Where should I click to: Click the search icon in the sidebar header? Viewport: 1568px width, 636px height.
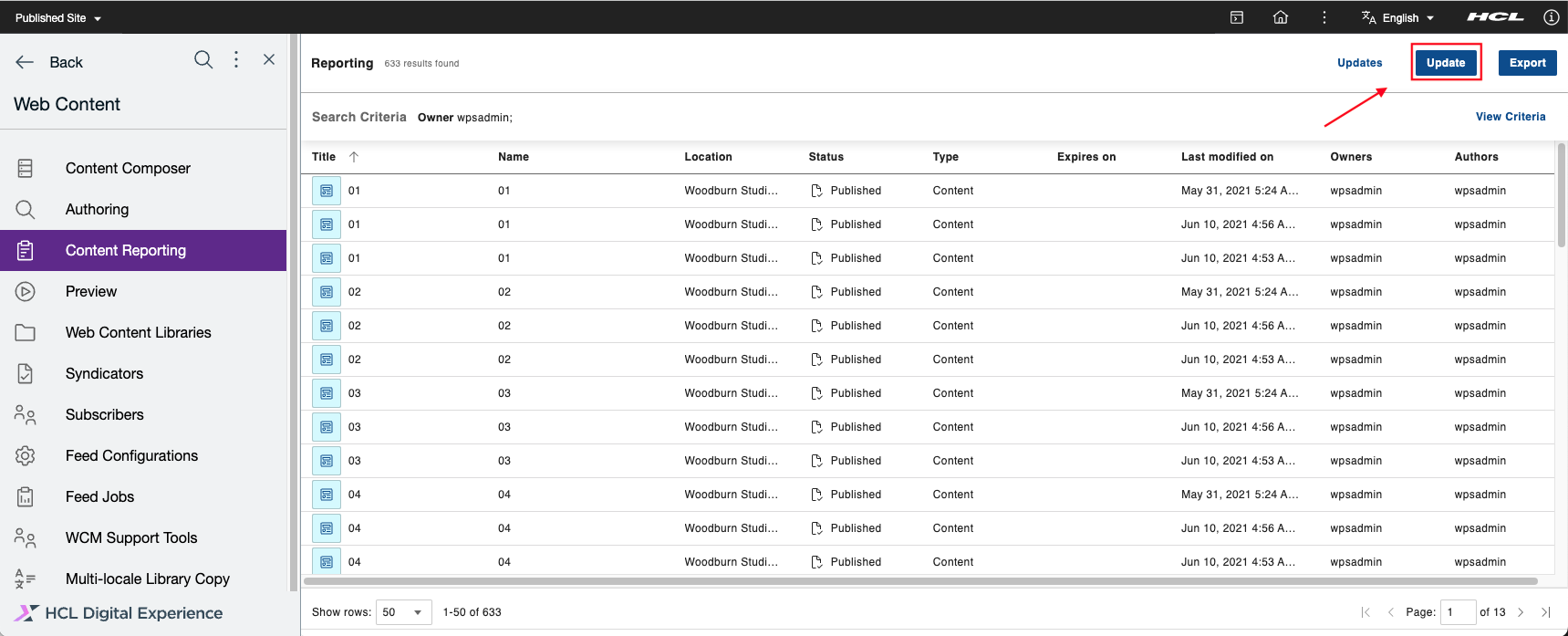pyautogui.click(x=203, y=60)
